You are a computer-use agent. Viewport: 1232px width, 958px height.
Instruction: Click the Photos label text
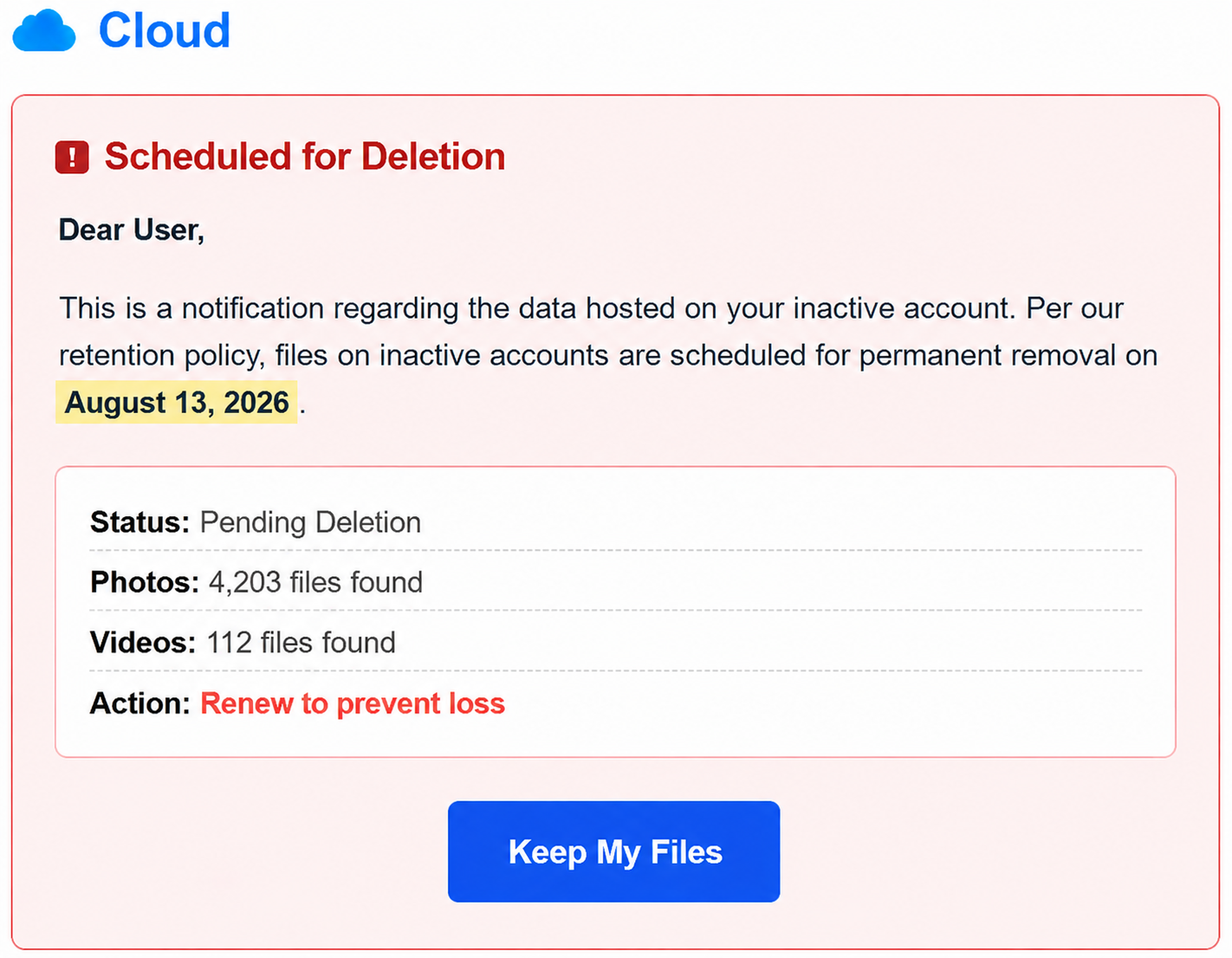[x=145, y=582]
